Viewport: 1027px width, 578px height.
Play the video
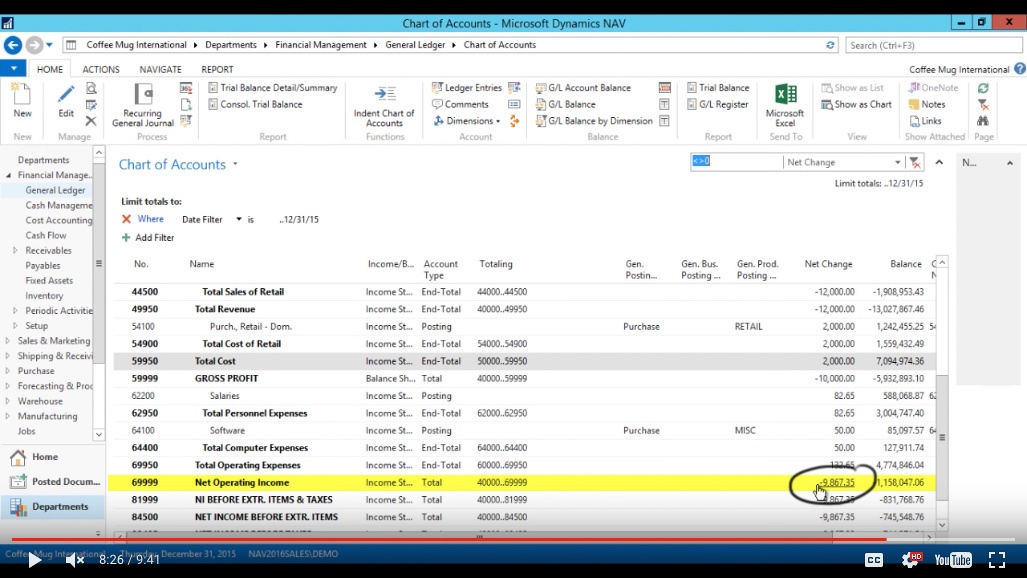[34, 560]
